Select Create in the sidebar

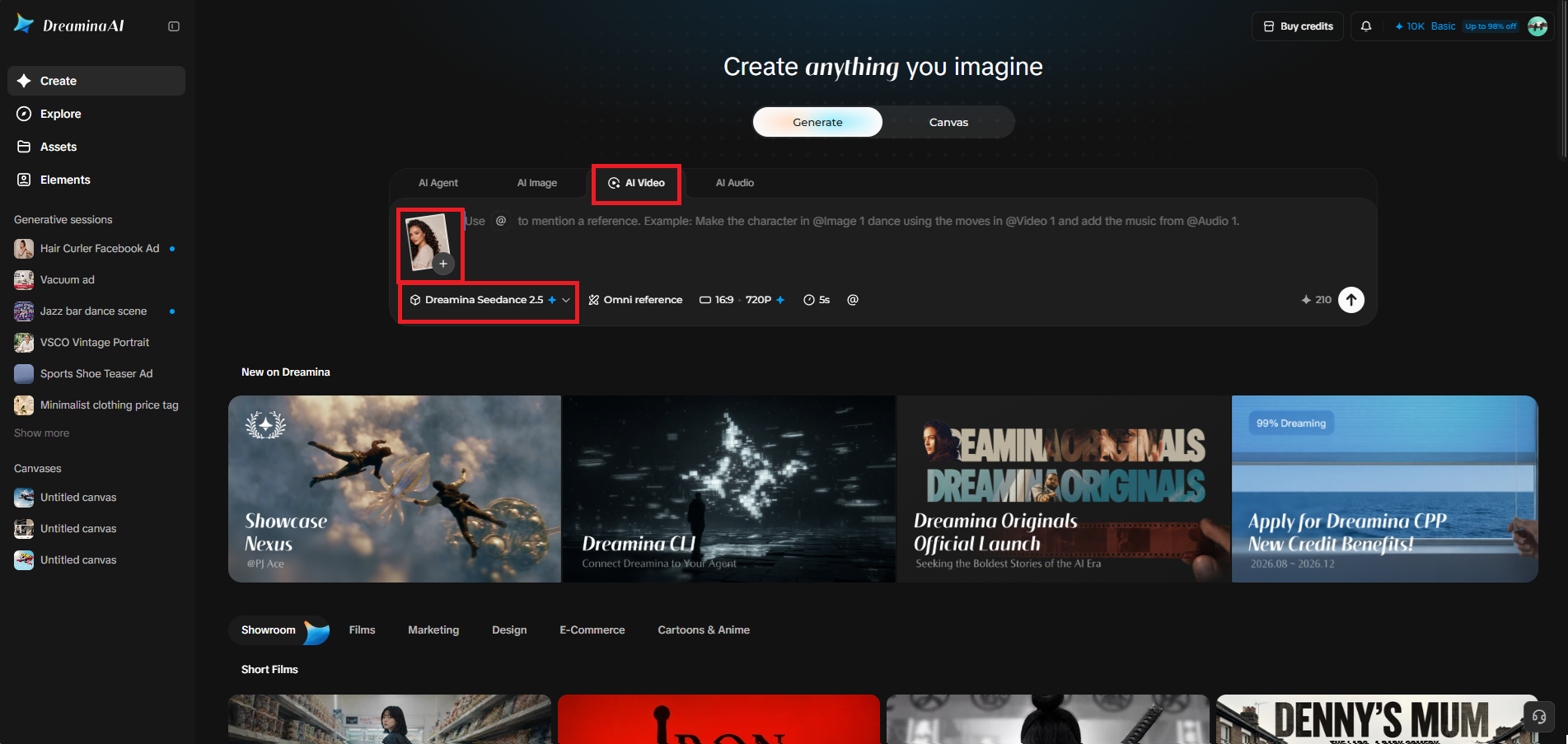click(x=96, y=81)
